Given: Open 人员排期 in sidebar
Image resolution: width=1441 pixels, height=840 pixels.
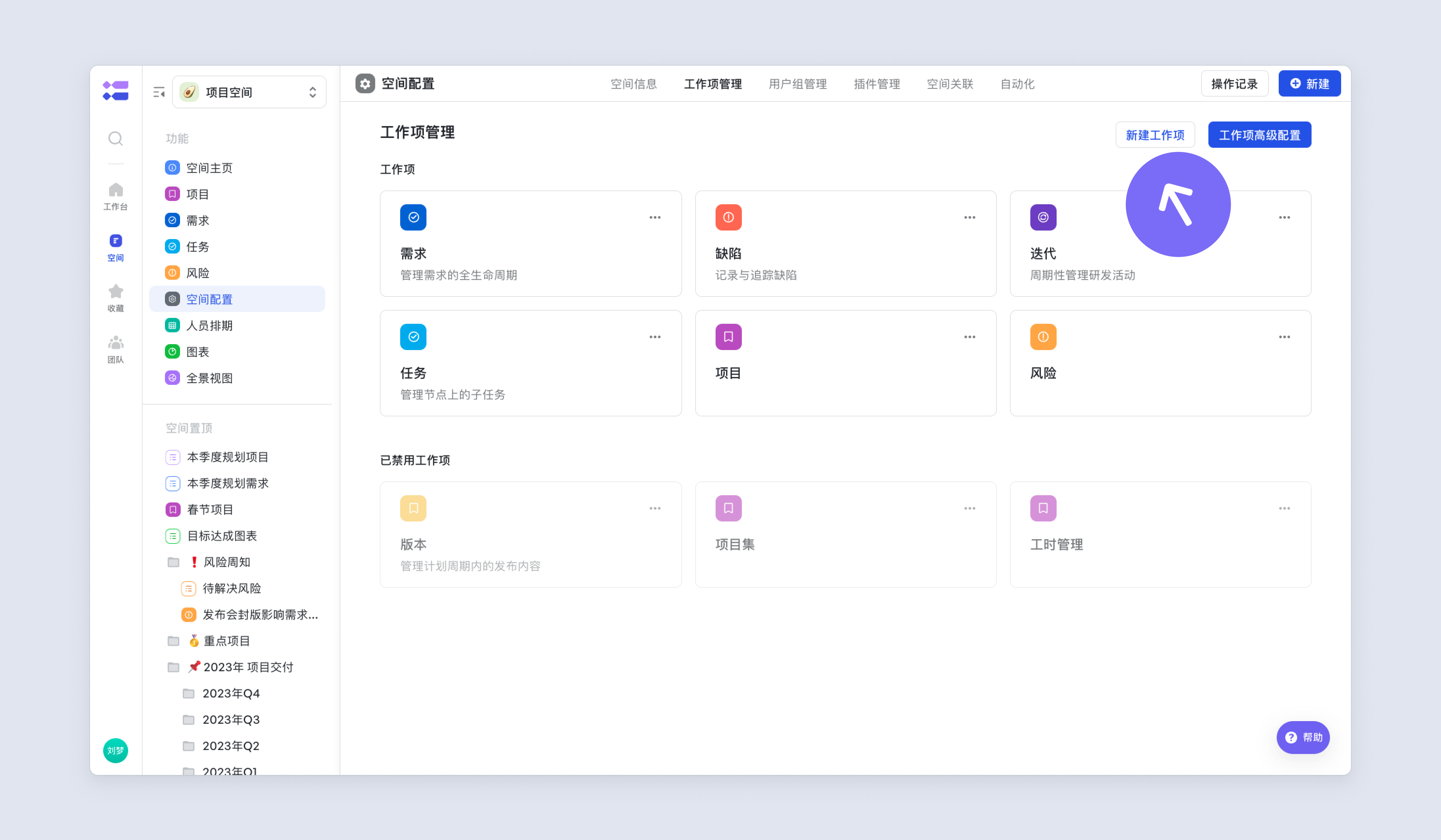Looking at the screenshot, I should click(237, 325).
